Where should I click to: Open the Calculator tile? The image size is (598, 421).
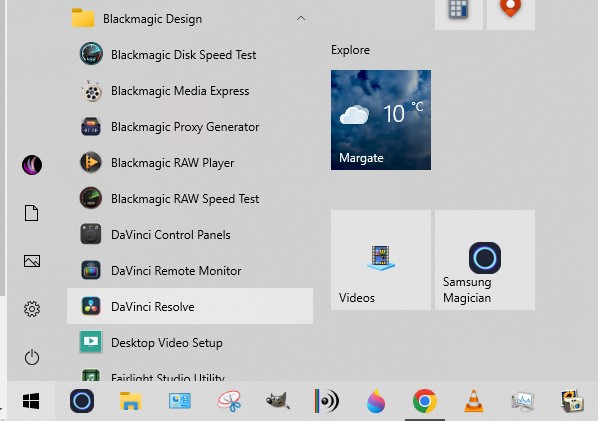pyautogui.click(x=459, y=14)
